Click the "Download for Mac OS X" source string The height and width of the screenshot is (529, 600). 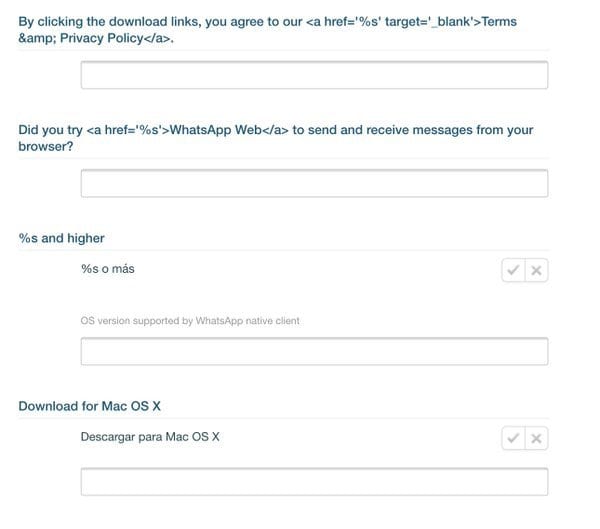[x=90, y=406]
